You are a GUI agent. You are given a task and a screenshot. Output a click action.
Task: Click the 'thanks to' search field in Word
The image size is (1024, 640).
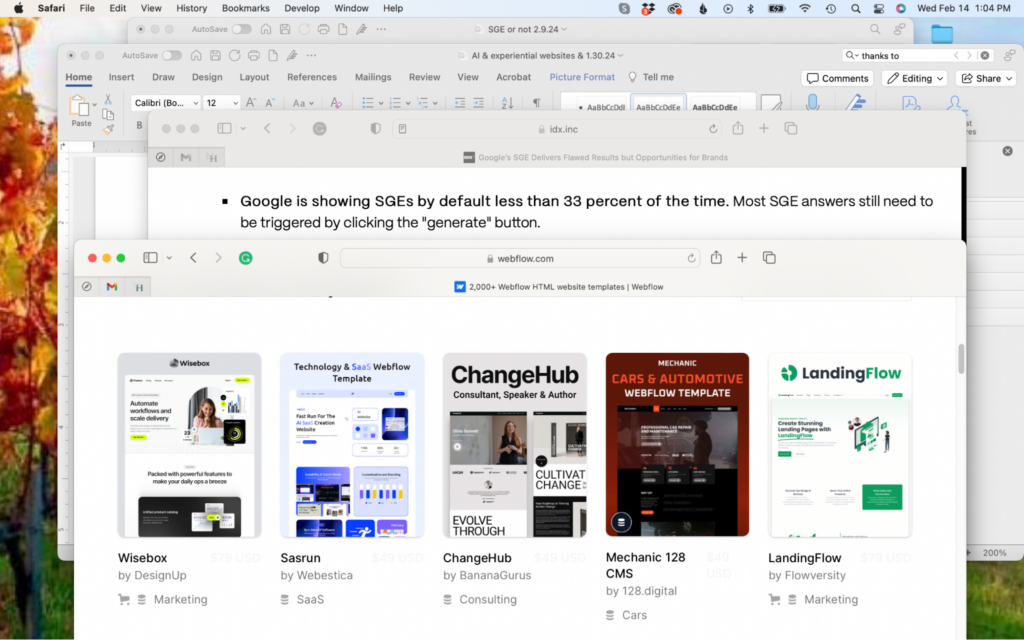coord(917,56)
